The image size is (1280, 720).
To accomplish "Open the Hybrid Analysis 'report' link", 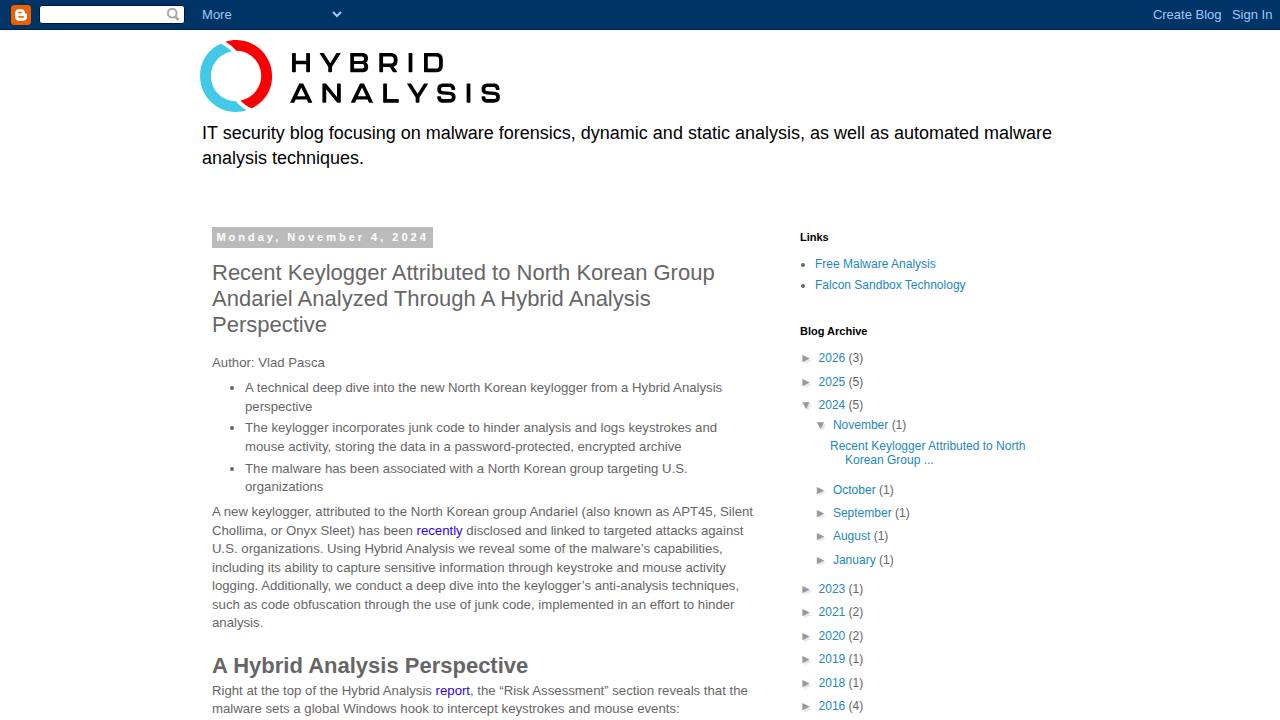I will pos(452,690).
